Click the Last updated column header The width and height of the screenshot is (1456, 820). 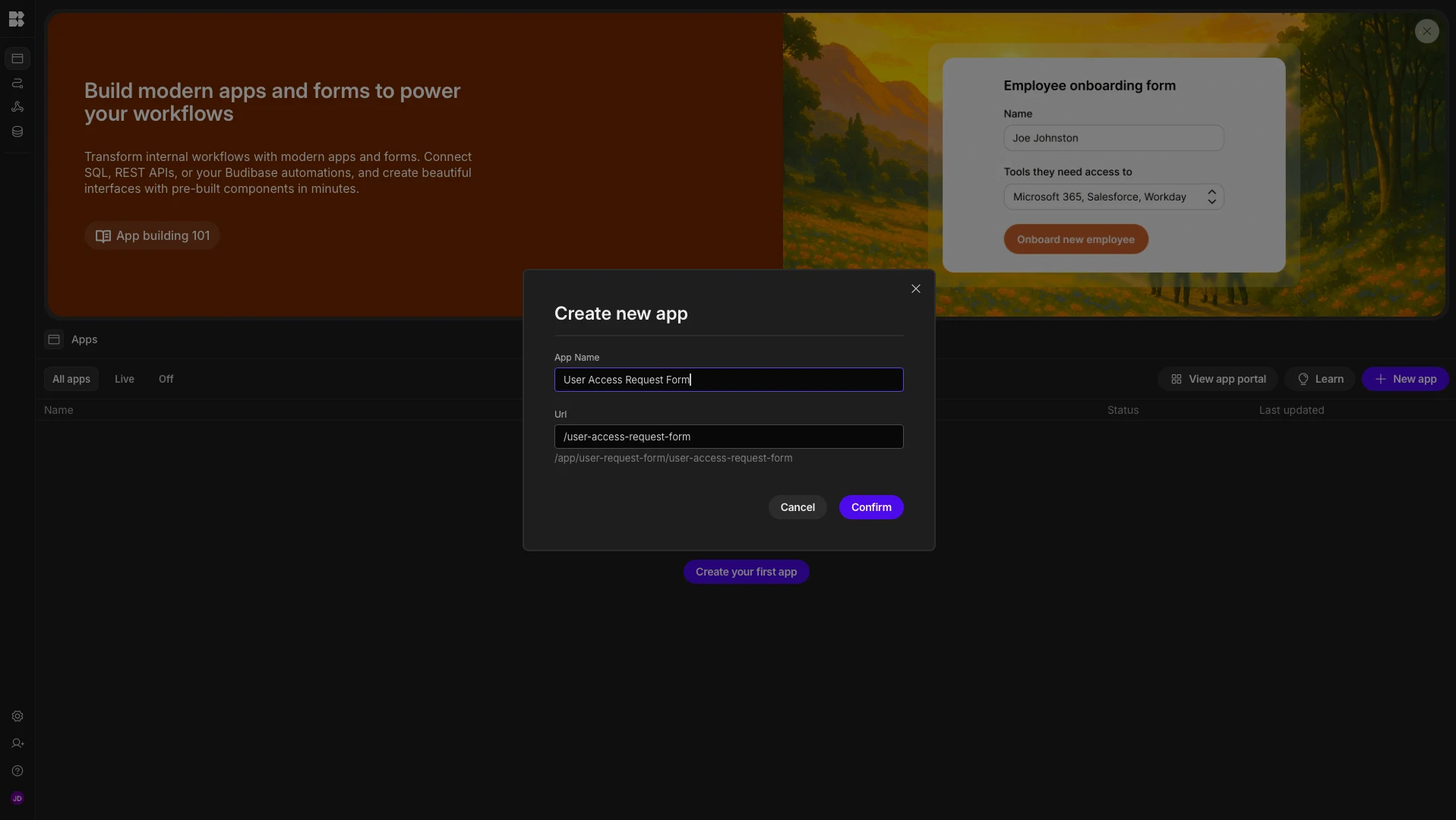coord(1291,410)
